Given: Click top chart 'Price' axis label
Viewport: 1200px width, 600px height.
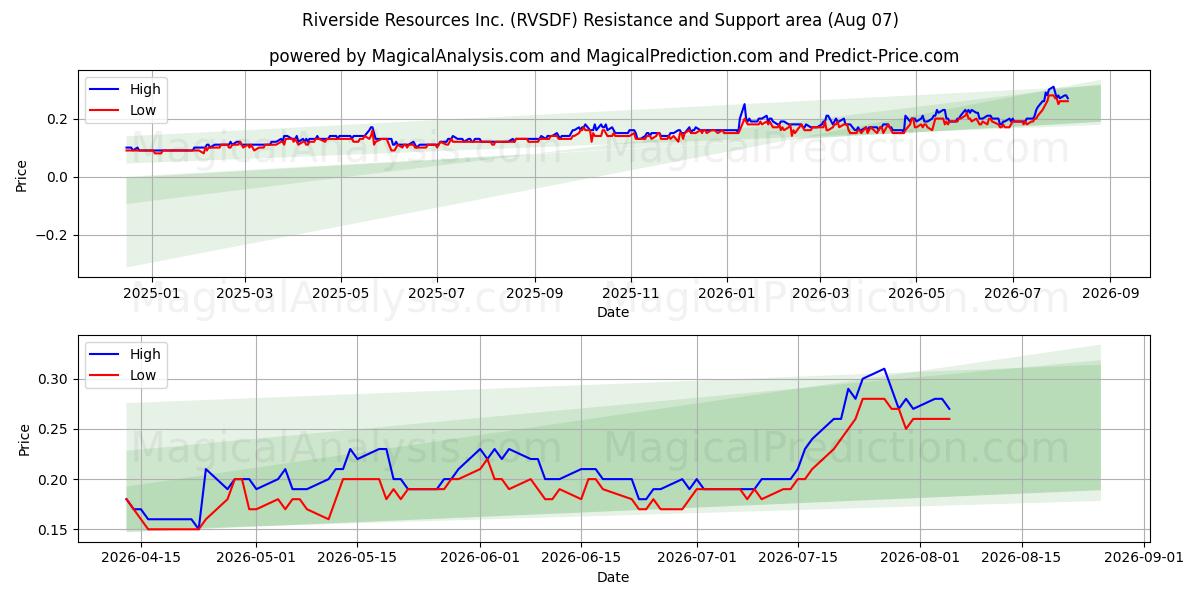Looking at the screenshot, I should click(x=22, y=174).
